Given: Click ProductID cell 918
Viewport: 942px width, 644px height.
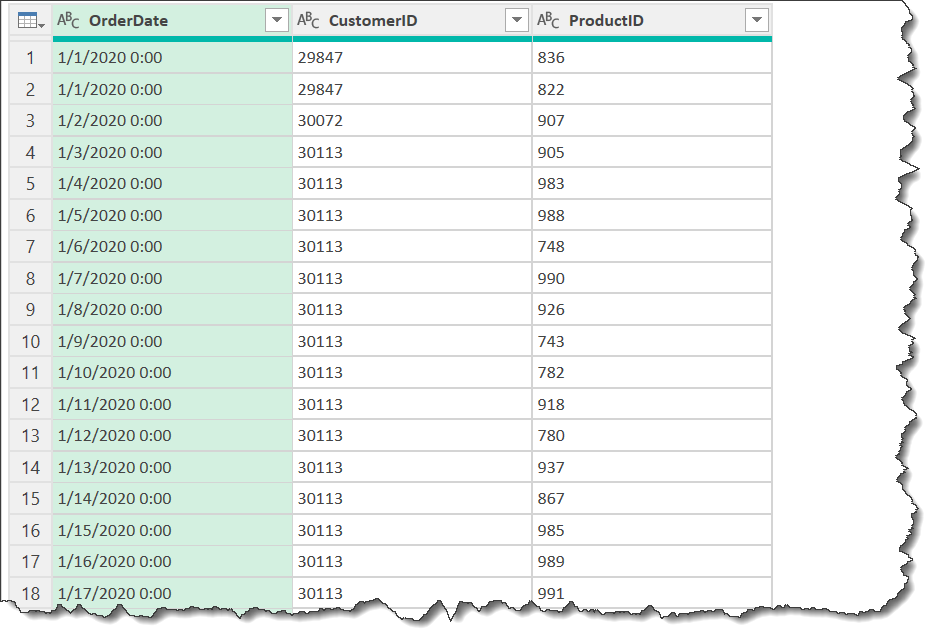Looking at the screenshot, I should pyautogui.click(x=652, y=405).
